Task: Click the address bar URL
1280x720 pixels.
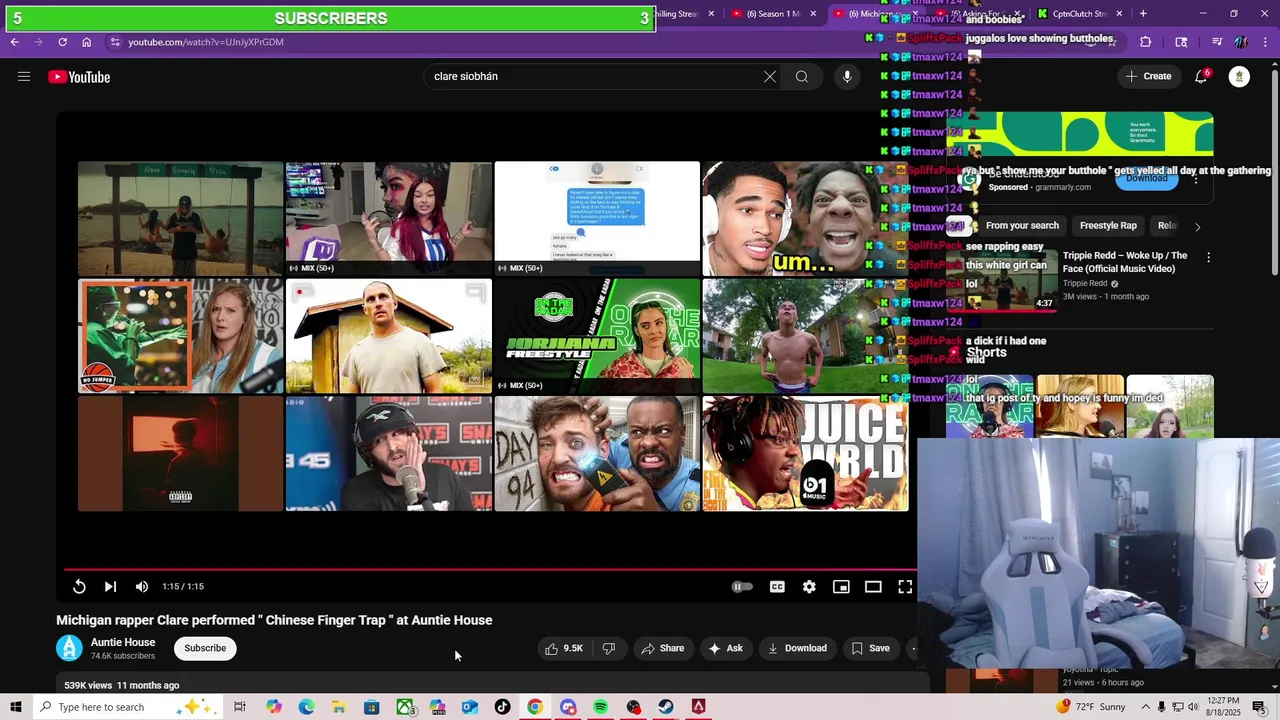Action: (206, 42)
